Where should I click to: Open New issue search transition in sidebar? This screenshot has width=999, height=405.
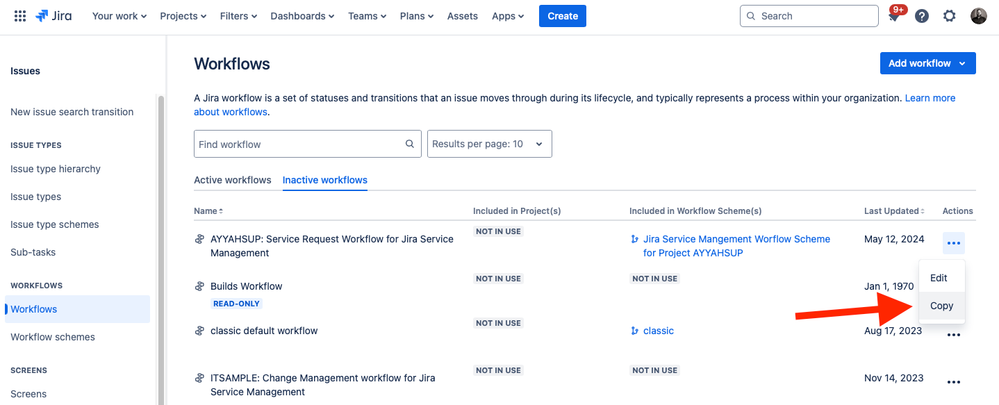click(72, 112)
